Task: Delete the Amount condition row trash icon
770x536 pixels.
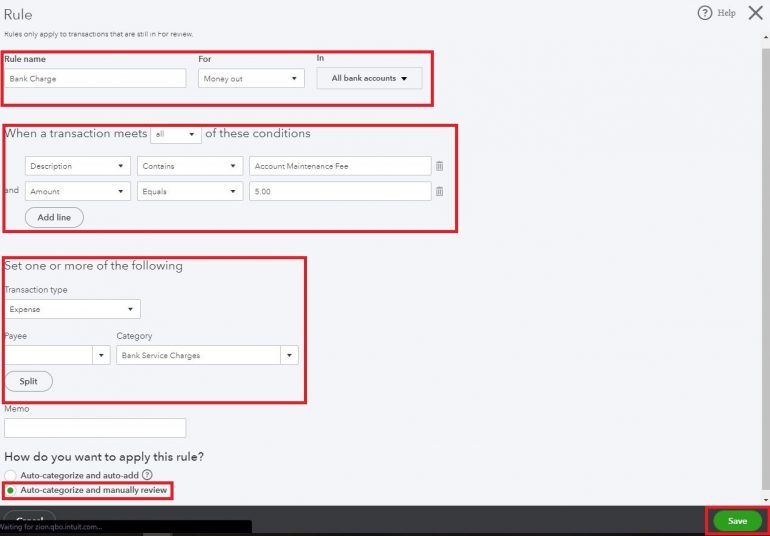Action: point(439,191)
